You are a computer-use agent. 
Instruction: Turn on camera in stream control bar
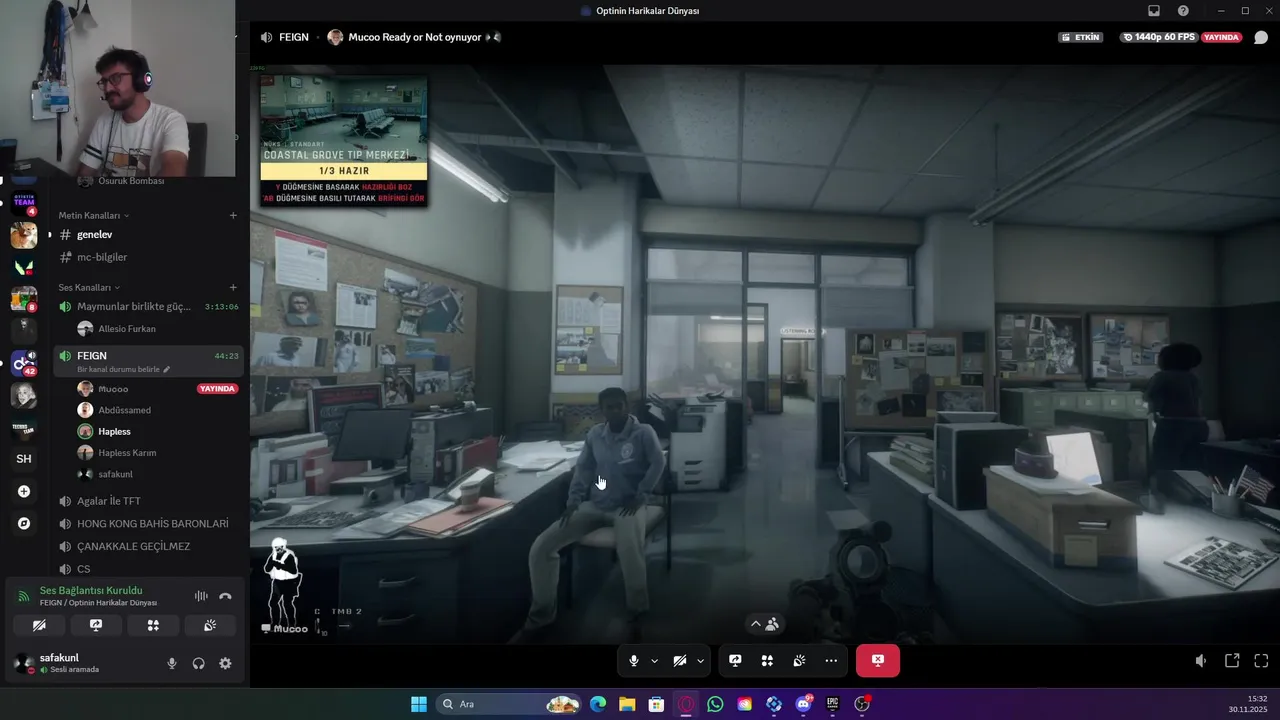pyautogui.click(x=680, y=661)
